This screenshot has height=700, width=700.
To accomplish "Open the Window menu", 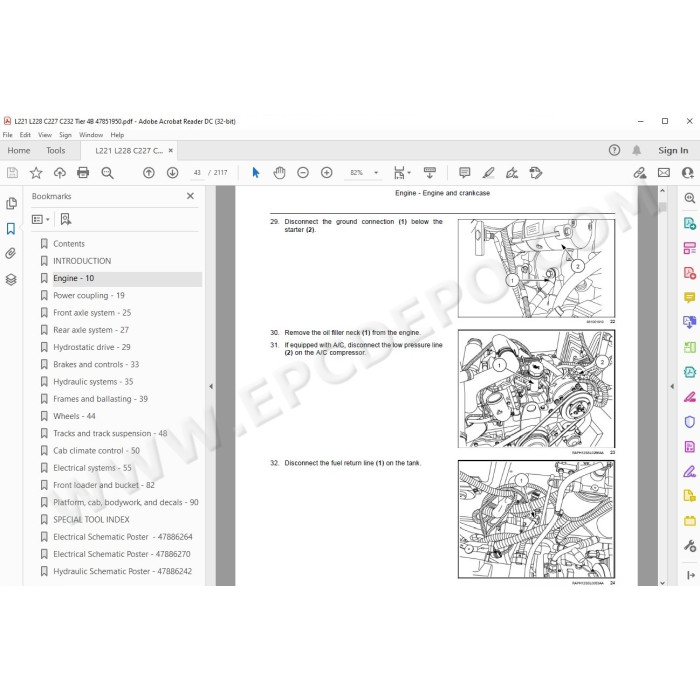I will [91, 135].
